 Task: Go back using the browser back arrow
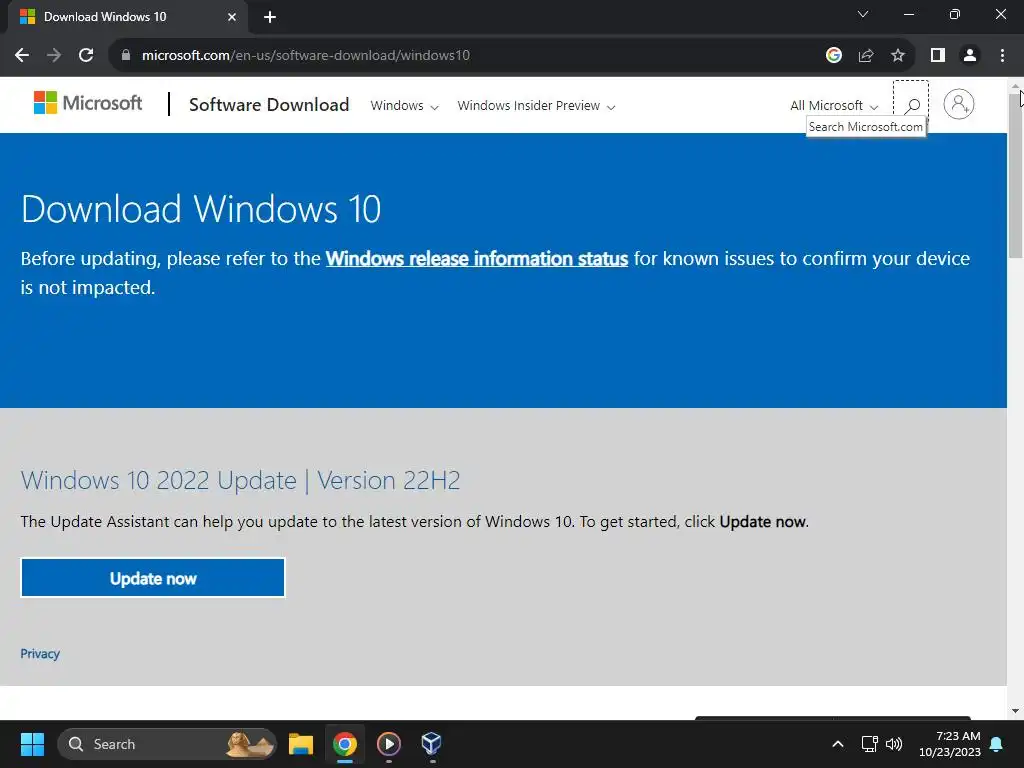coord(22,56)
